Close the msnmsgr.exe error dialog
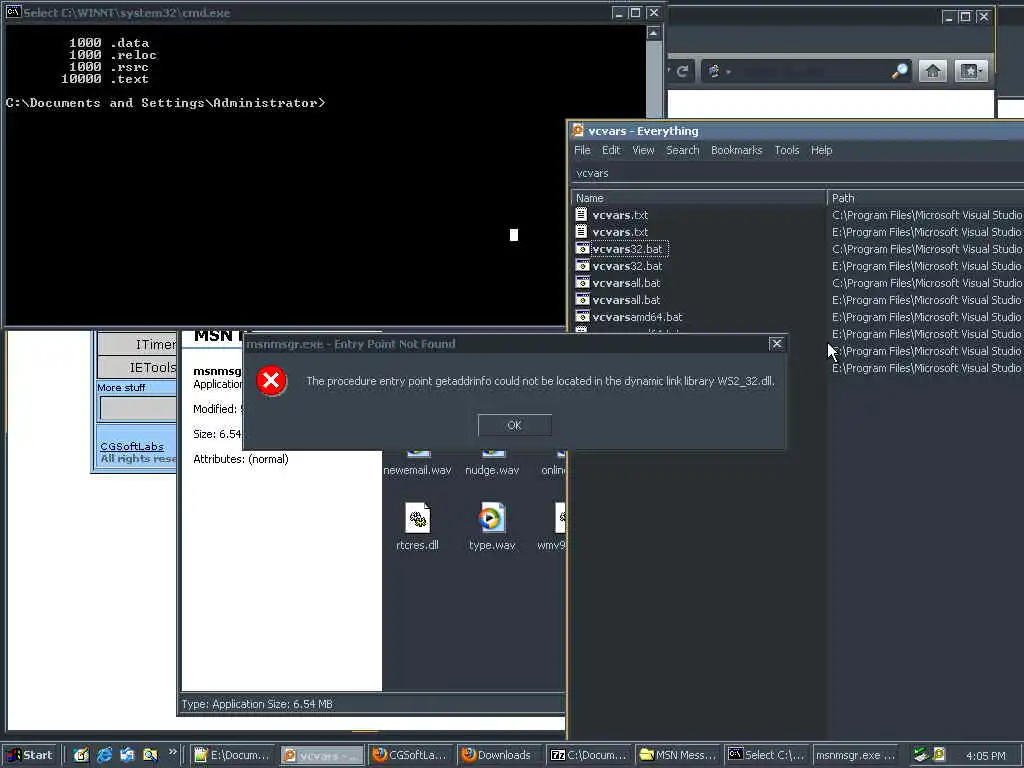Screen dimensions: 1024x768 click(x=776, y=344)
